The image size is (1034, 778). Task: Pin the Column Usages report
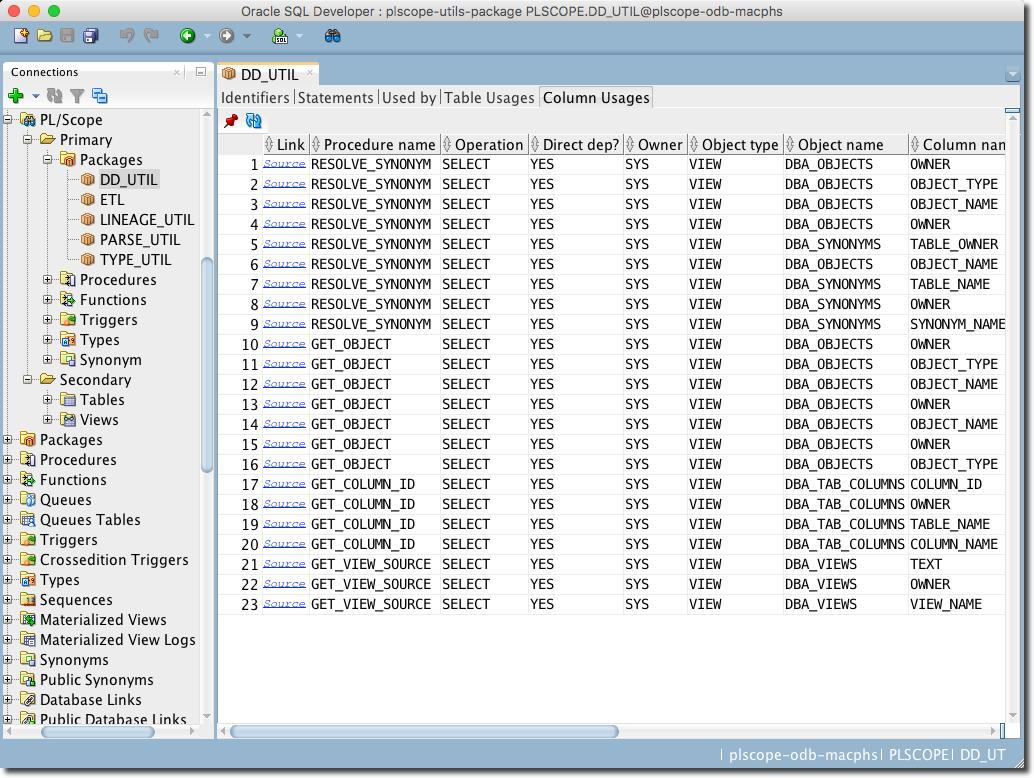pyautogui.click(x=231, y=121)
